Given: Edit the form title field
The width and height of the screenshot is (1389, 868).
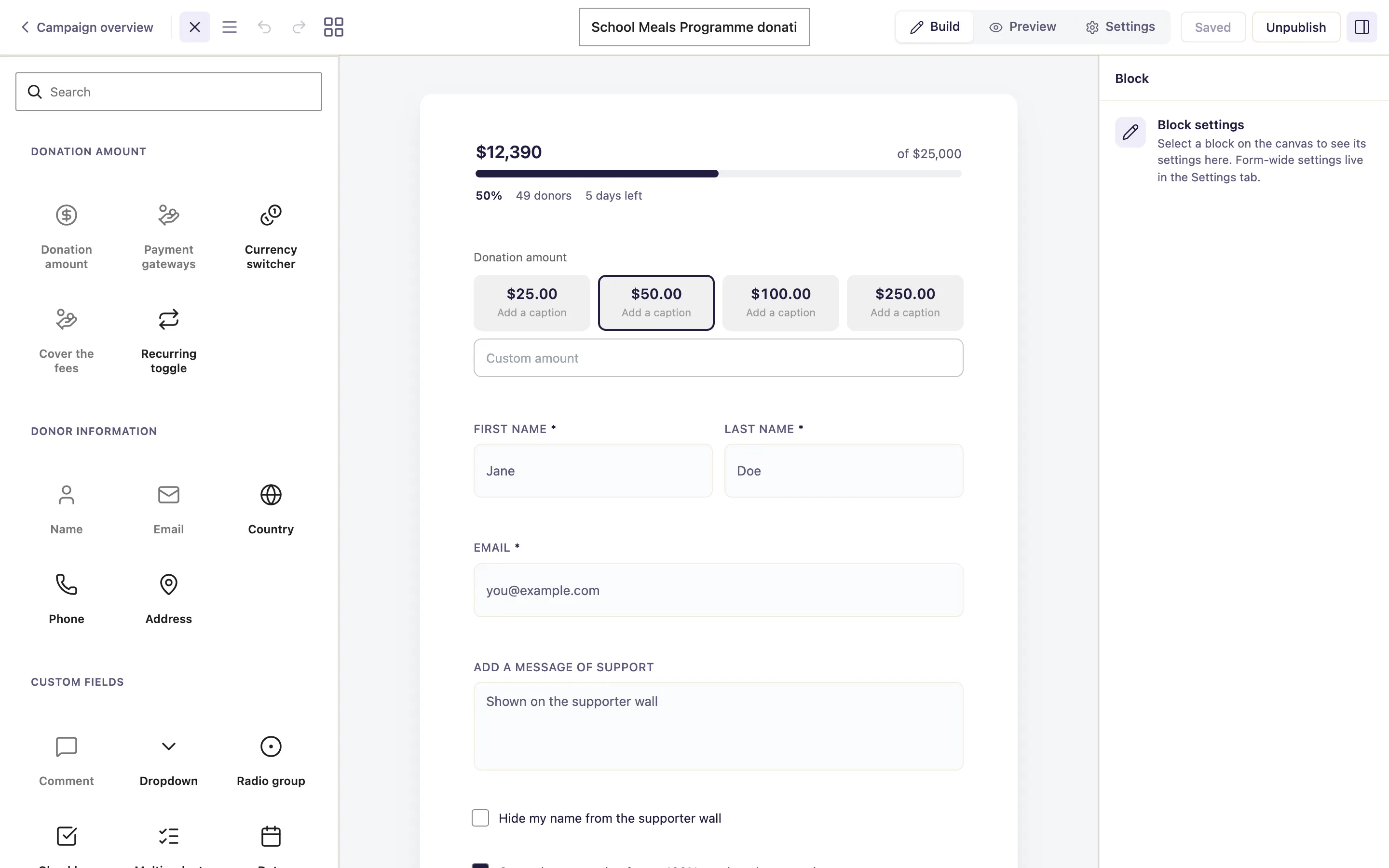Looking at the screenshot, I should [x=694, y=27].
